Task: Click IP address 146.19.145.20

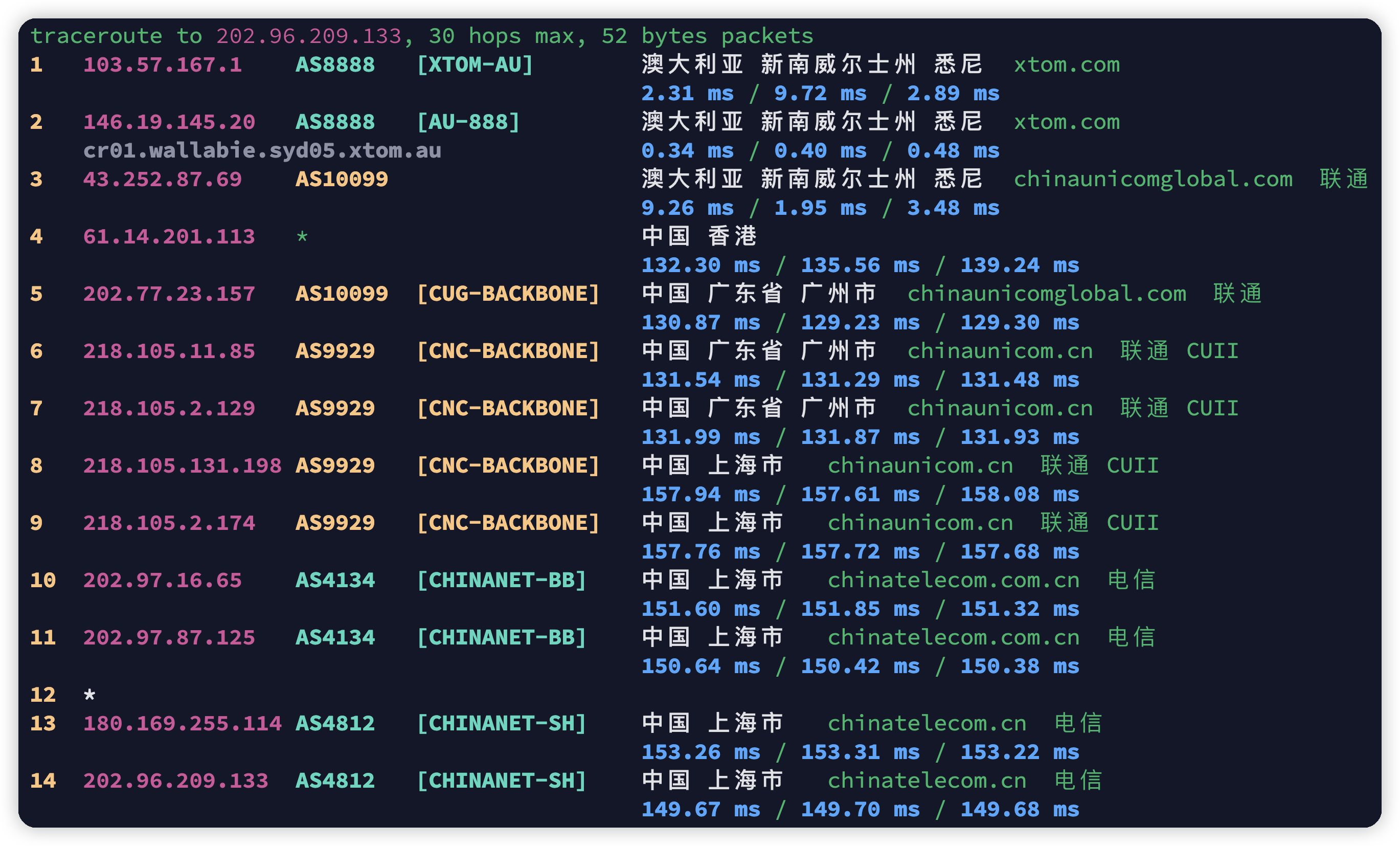Action: click(x=169, y=122)
